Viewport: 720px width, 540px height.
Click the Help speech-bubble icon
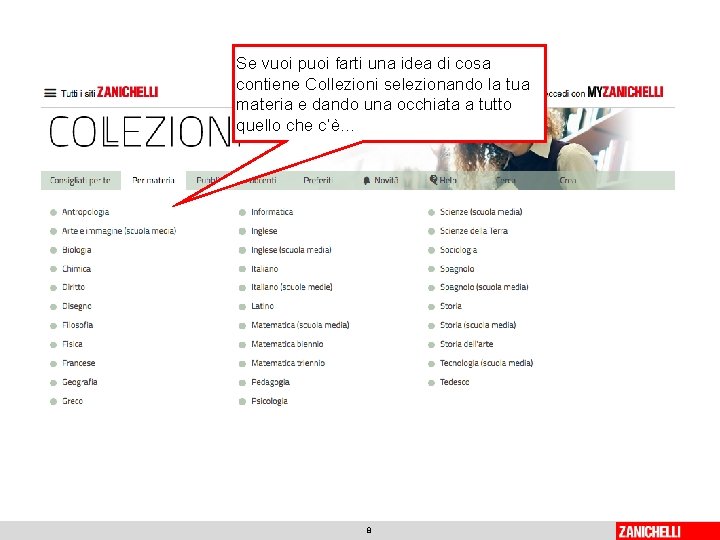[433, 180]
